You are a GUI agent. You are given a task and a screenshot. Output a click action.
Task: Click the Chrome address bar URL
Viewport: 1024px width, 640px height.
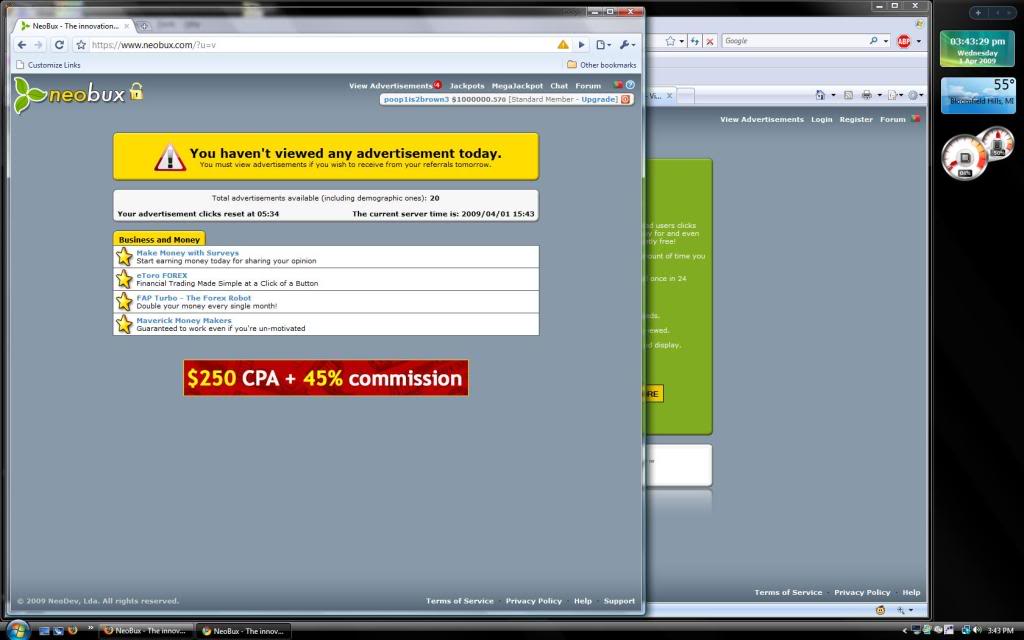click(154, 45)
